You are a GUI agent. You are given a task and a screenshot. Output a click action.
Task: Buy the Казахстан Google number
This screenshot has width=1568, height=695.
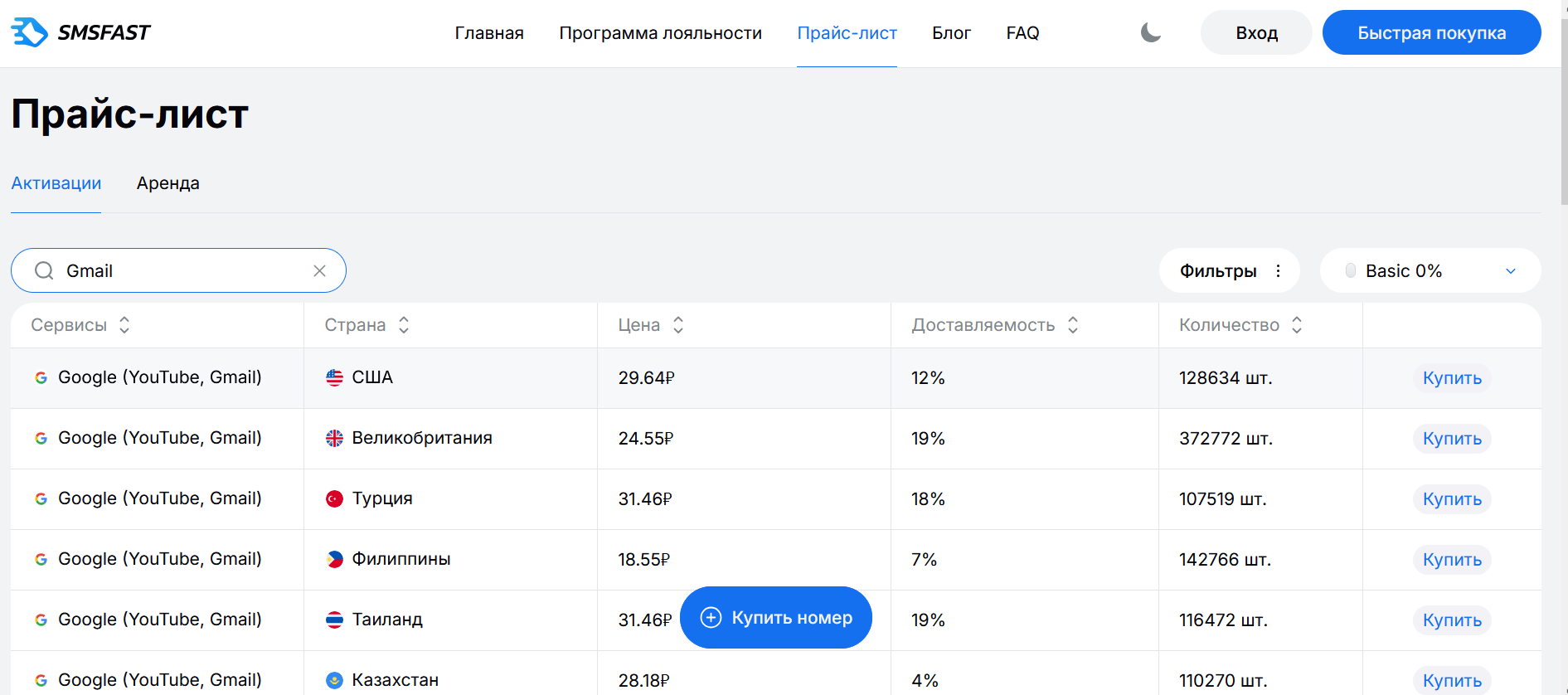pos(1452,681)
